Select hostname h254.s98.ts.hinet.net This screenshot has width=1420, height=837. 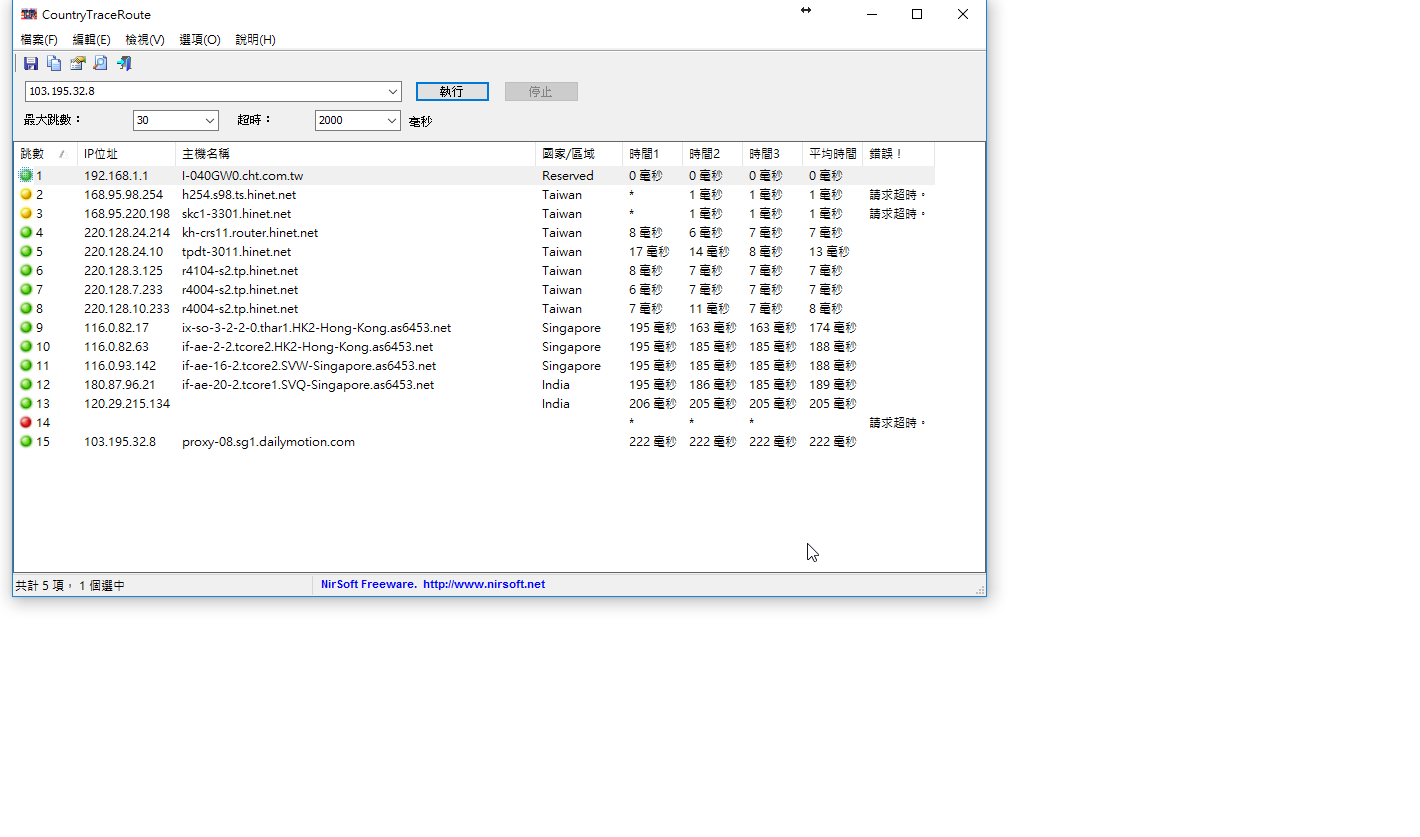(x=239, y=195)
